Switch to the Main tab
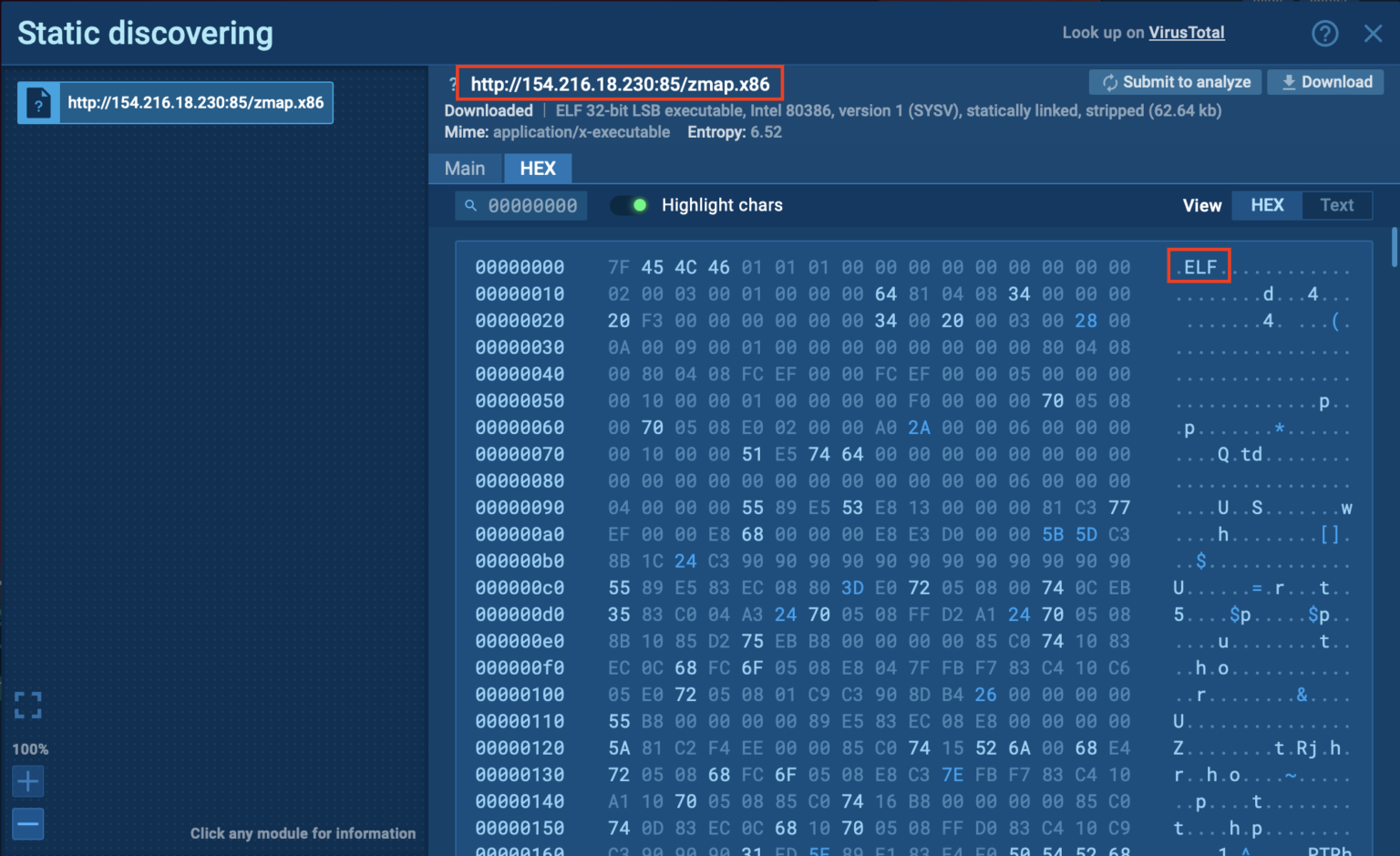The image size is (1400, 856). (x=466, y=168)
